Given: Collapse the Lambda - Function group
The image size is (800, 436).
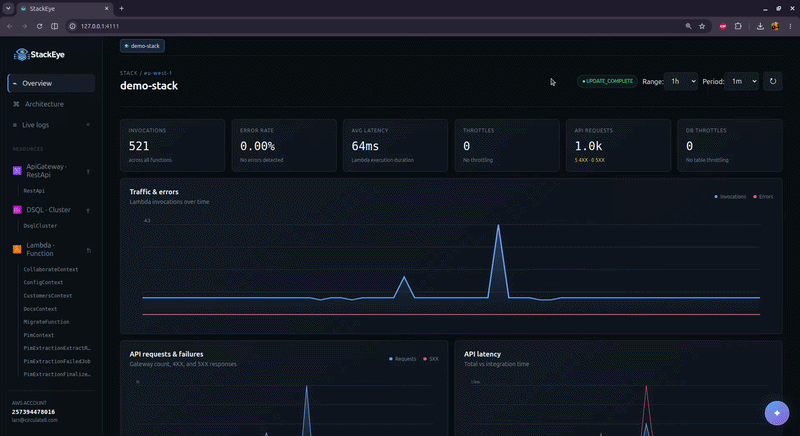Looking at the screenshot, I should click(x=88, y=250).
